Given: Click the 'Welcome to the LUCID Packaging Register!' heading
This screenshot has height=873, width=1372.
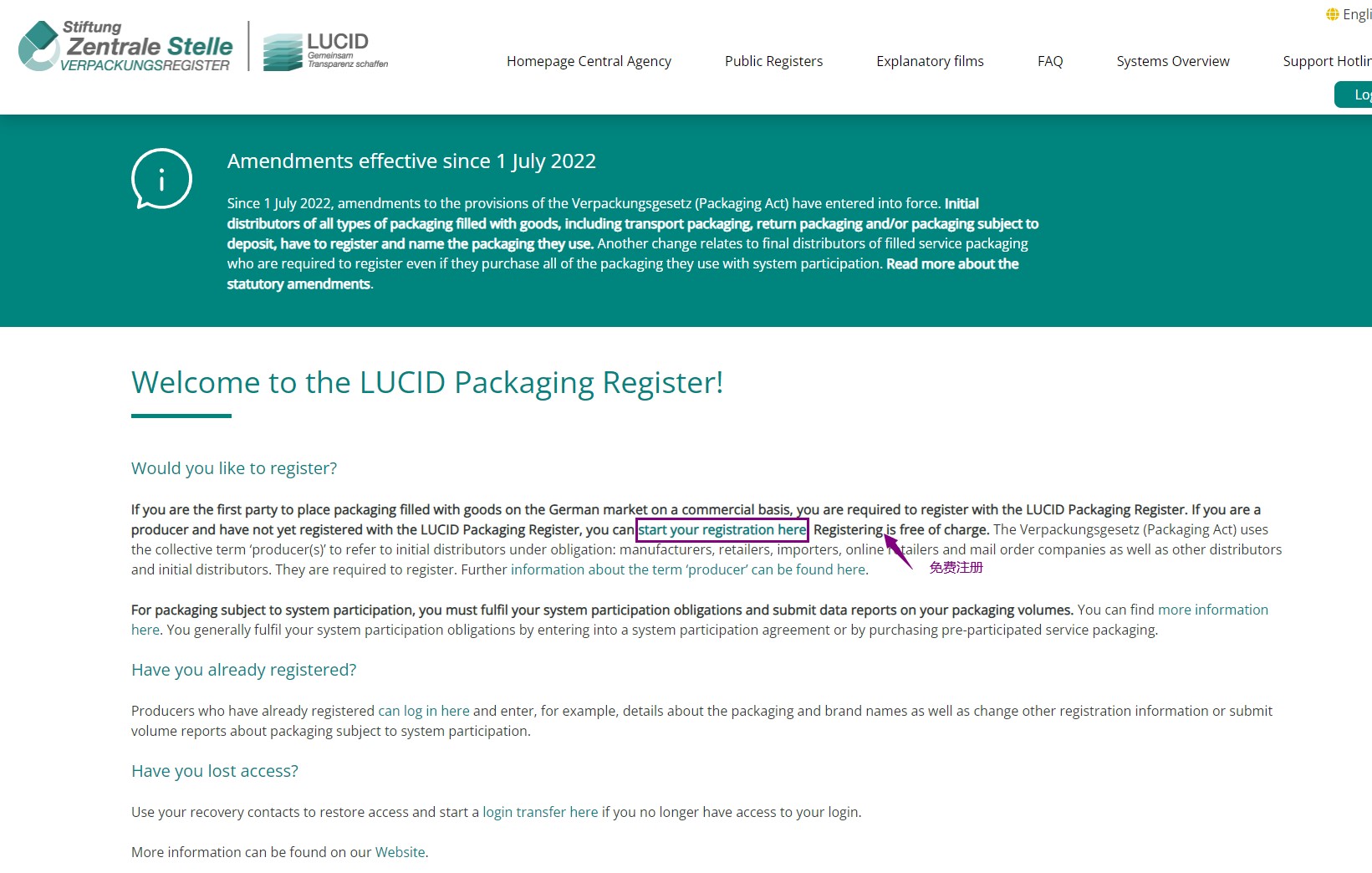Looking at the screenshot, I should [427, 382].
